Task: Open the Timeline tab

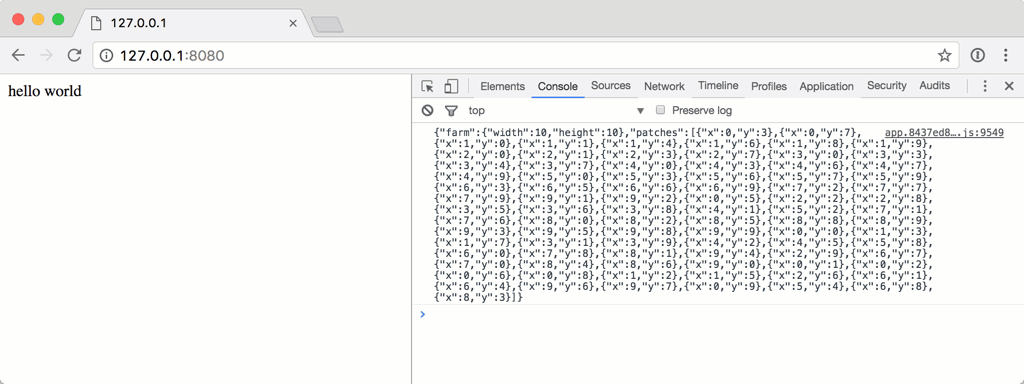Action: tap(718, 86)
